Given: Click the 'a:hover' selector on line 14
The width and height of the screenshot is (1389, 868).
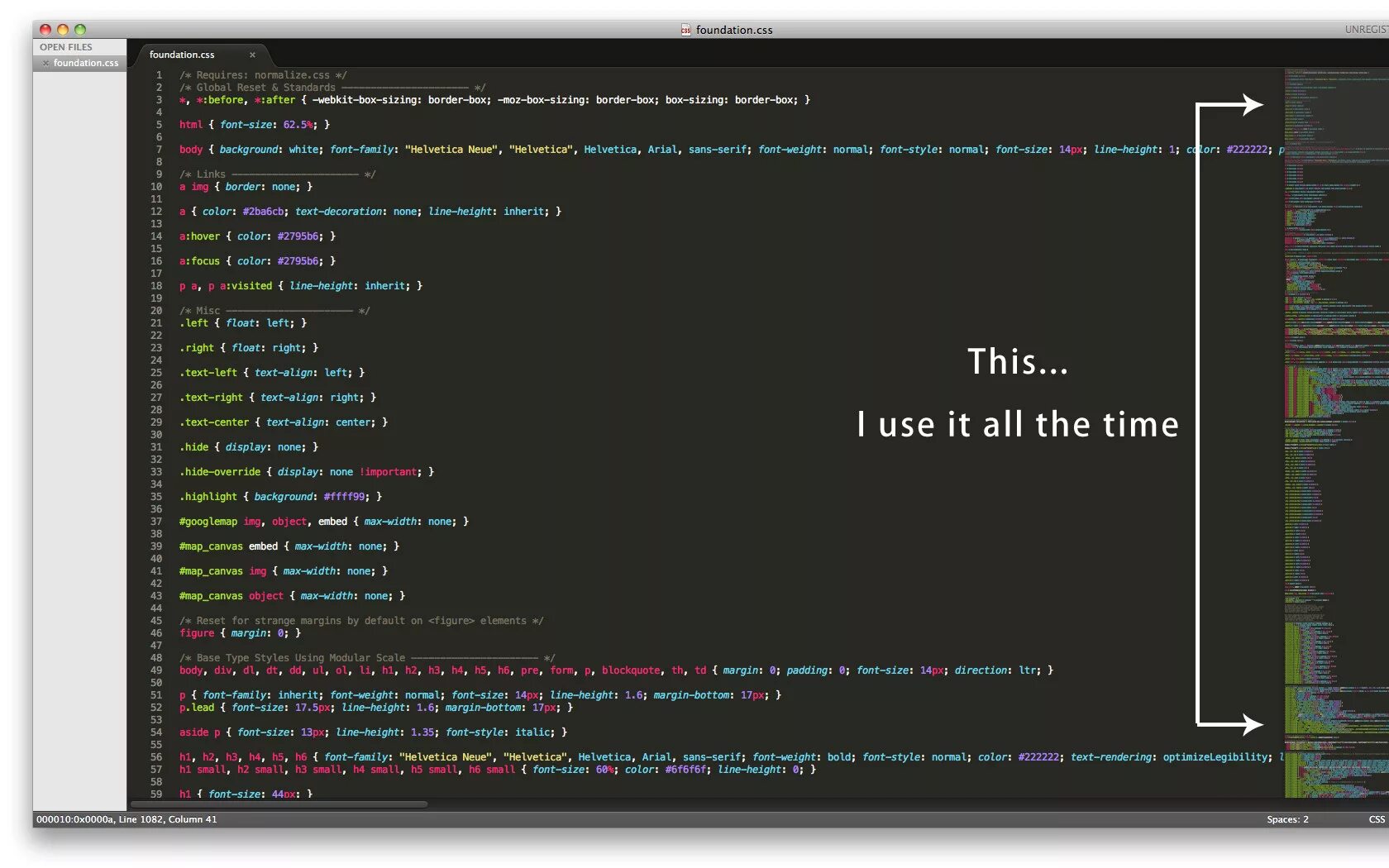Looking at the screenshot, I should tap(200, 236).
